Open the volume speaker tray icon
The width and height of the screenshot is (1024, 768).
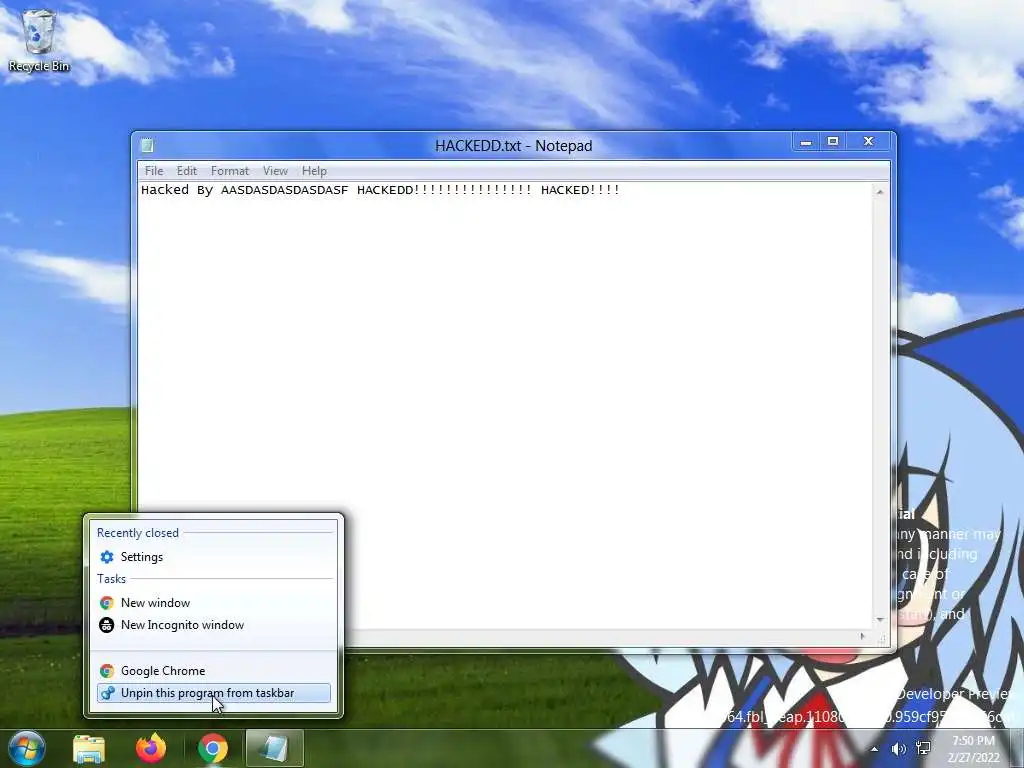899,749
